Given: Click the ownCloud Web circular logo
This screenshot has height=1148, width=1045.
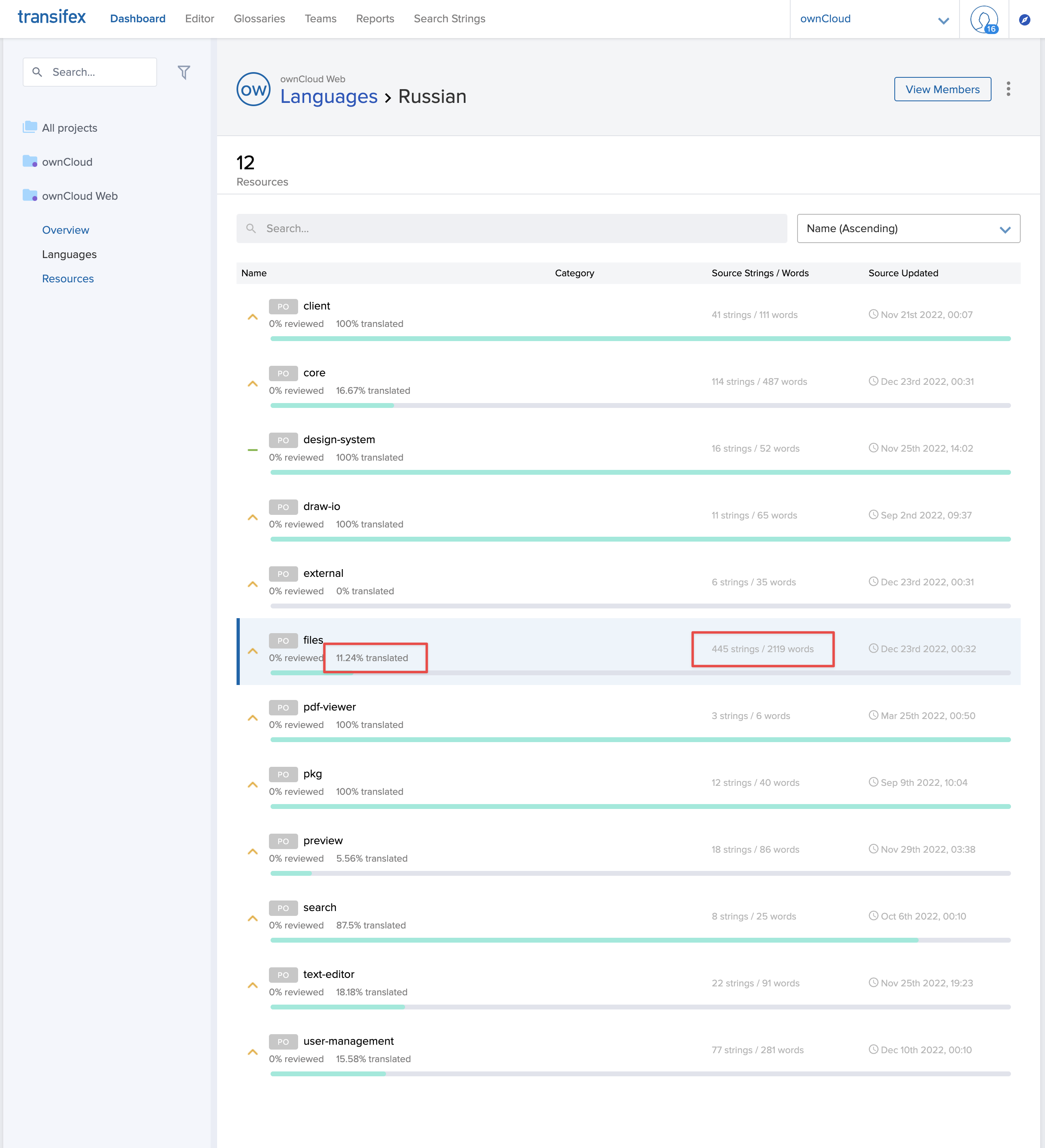Looking at the screenshot, I should (253, 89).
